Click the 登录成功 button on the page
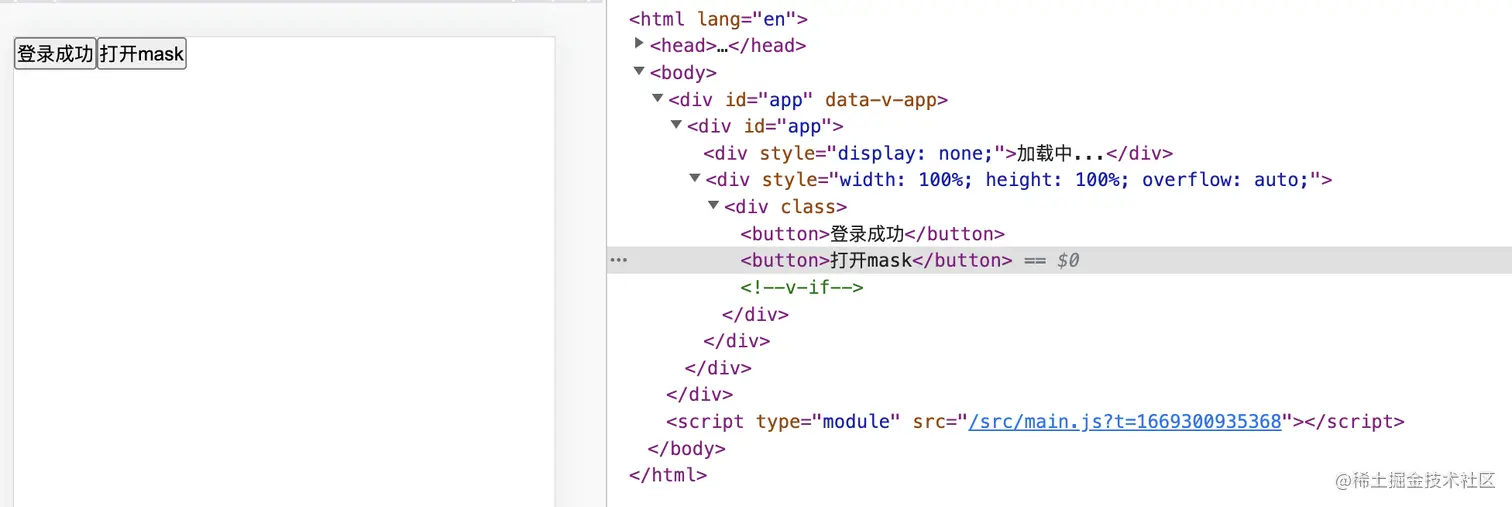The height and width of the screenshot is (507, 1512). click(55, 54)
